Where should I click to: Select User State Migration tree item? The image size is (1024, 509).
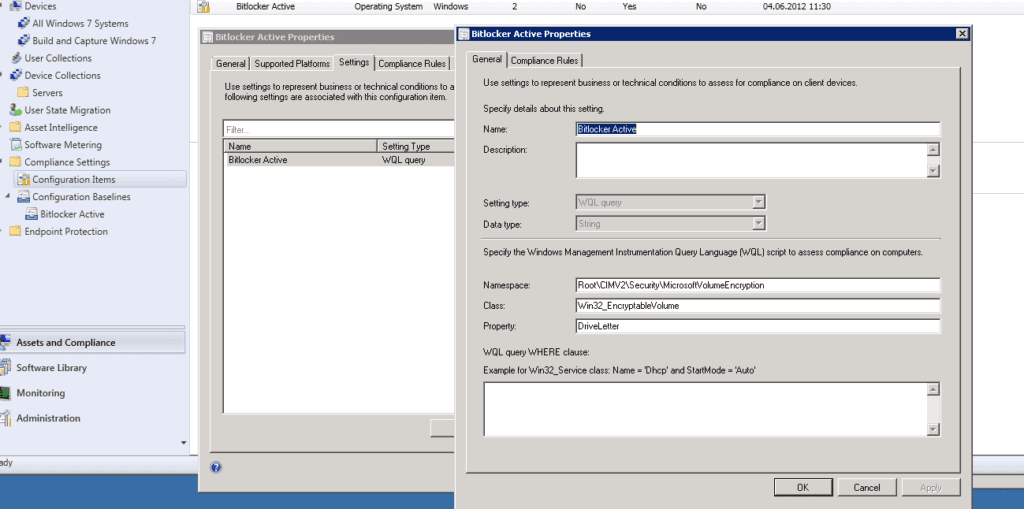[x=67, y=110]
